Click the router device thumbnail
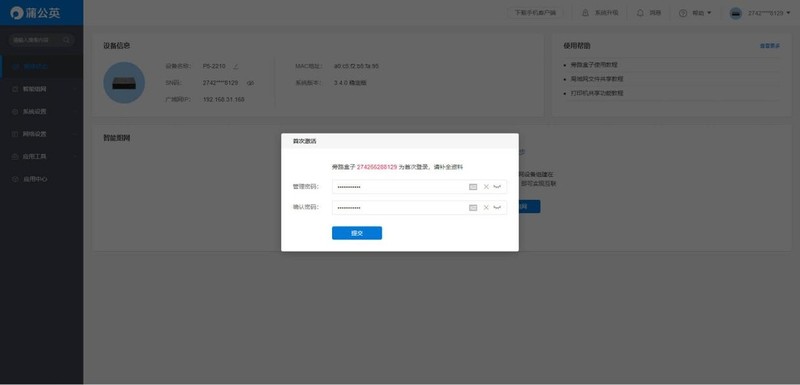 point(124,83)
